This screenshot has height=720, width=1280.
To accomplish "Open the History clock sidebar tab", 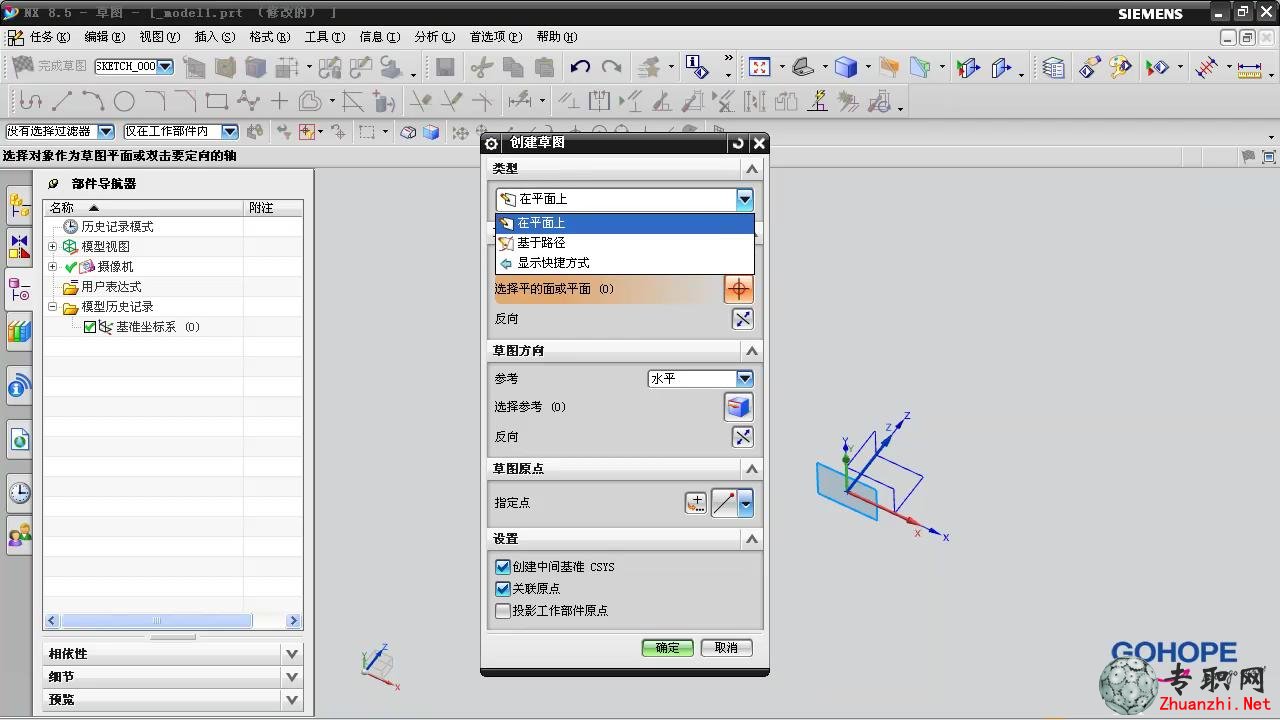I will coord(19,492).
